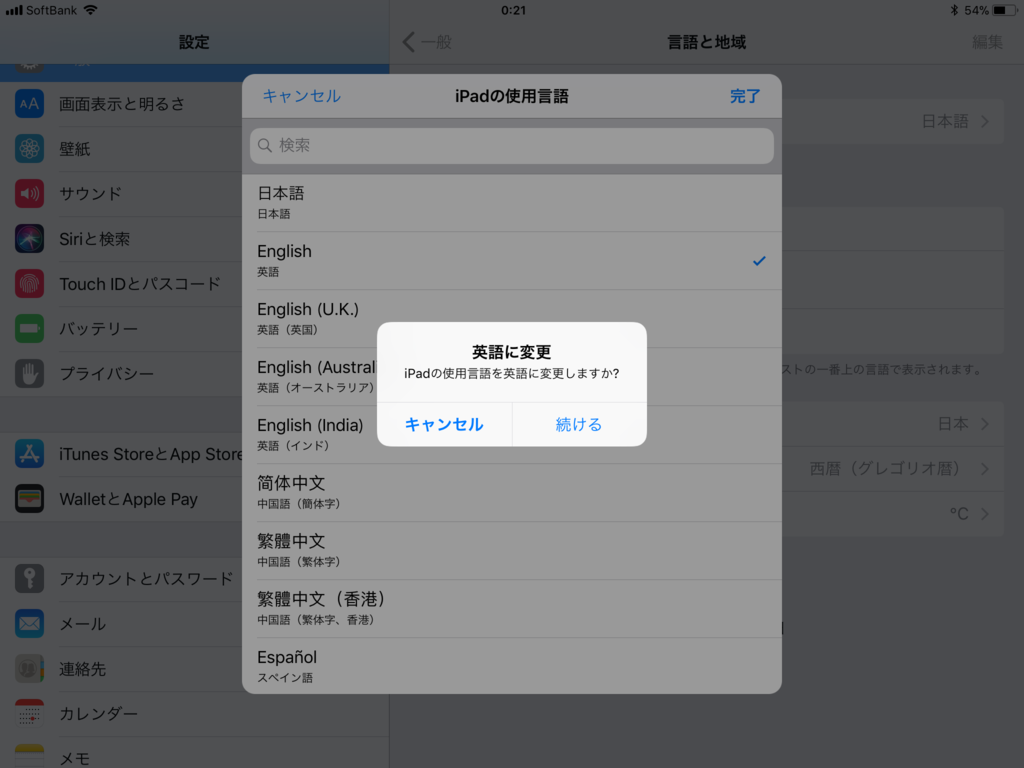Tap the green Battery icon (バッテリー)
The width and height of the screenshot is (1024, 768).
pos(29,328)
